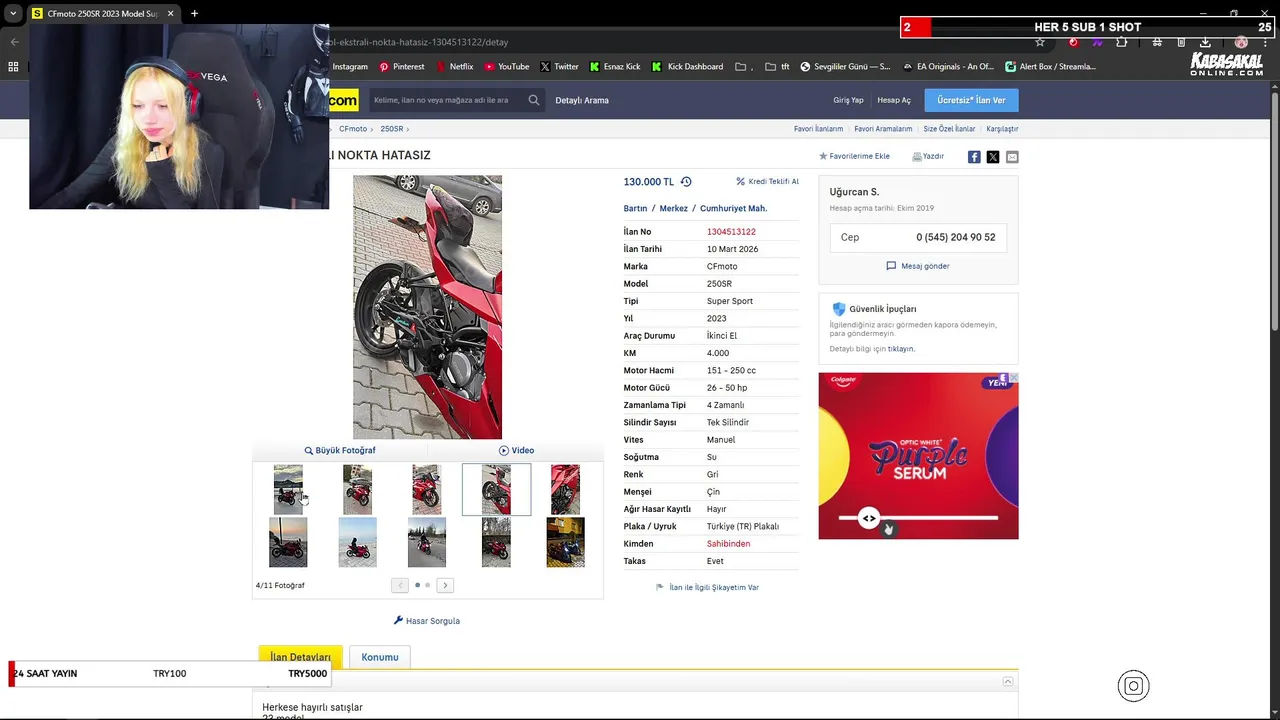Image resolution: width=1280 pixels, height=720 pixels.
Task: Collapse the listing details section arrow
Action: pyautogui.click(x=1008, y=681)
